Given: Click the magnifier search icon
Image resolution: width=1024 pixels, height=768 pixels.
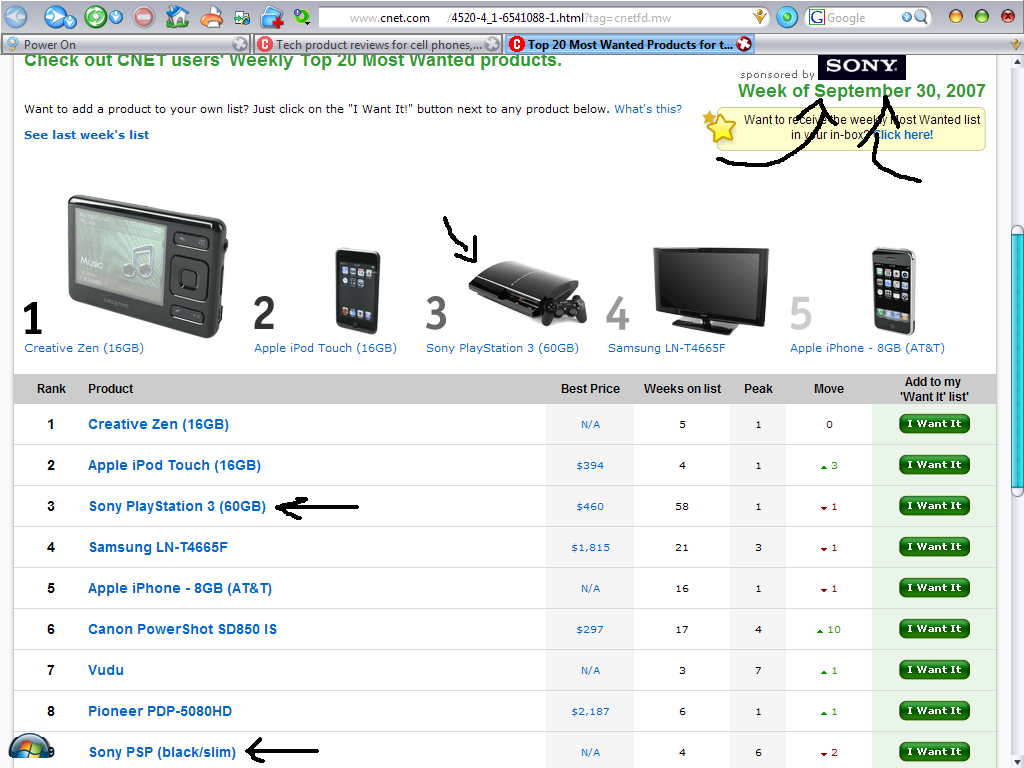Looking at the screenshot, I should (921, 18).
